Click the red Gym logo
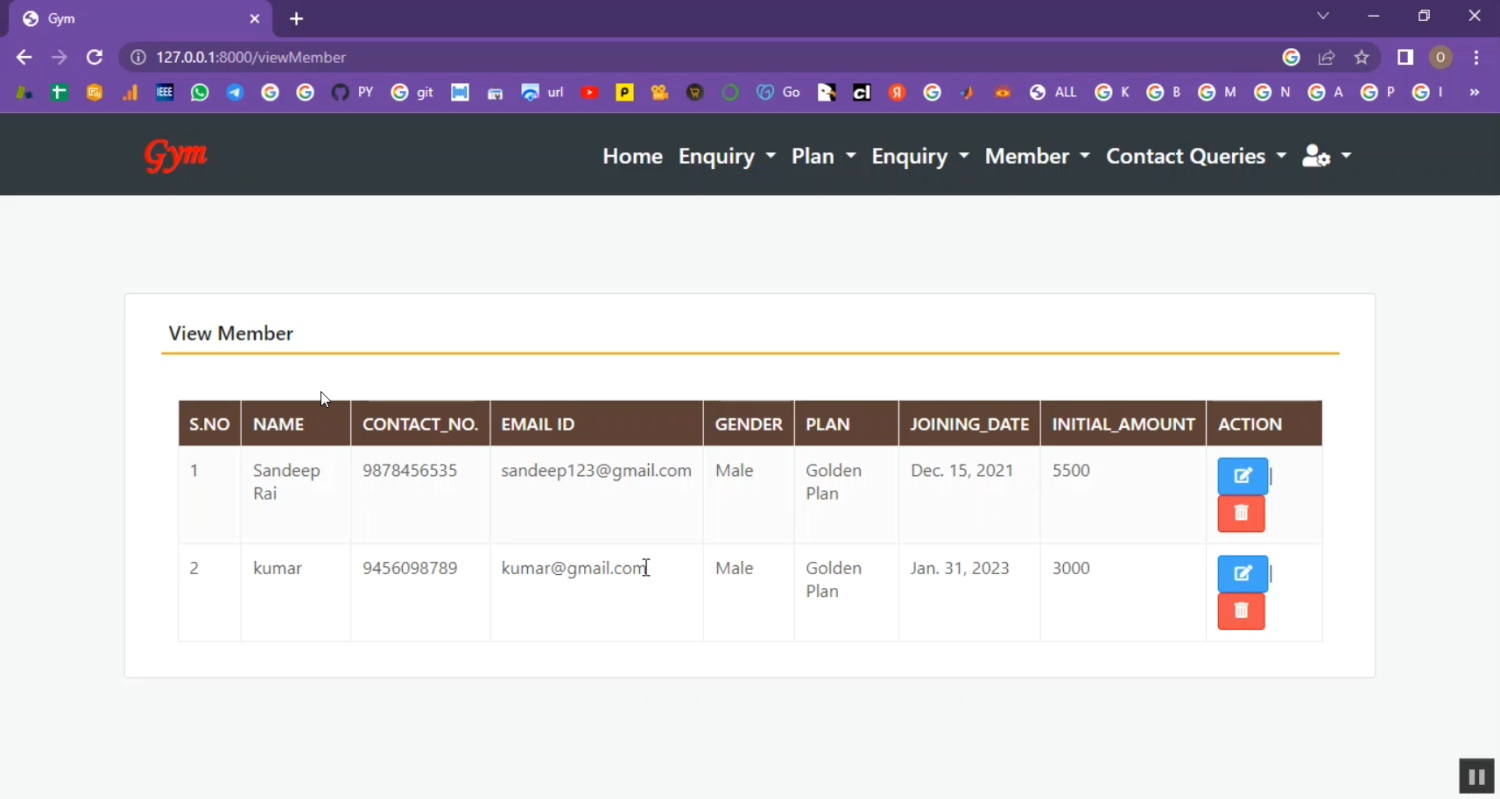This screenshot has width=1500, height=799. click(x=176, y=155)
